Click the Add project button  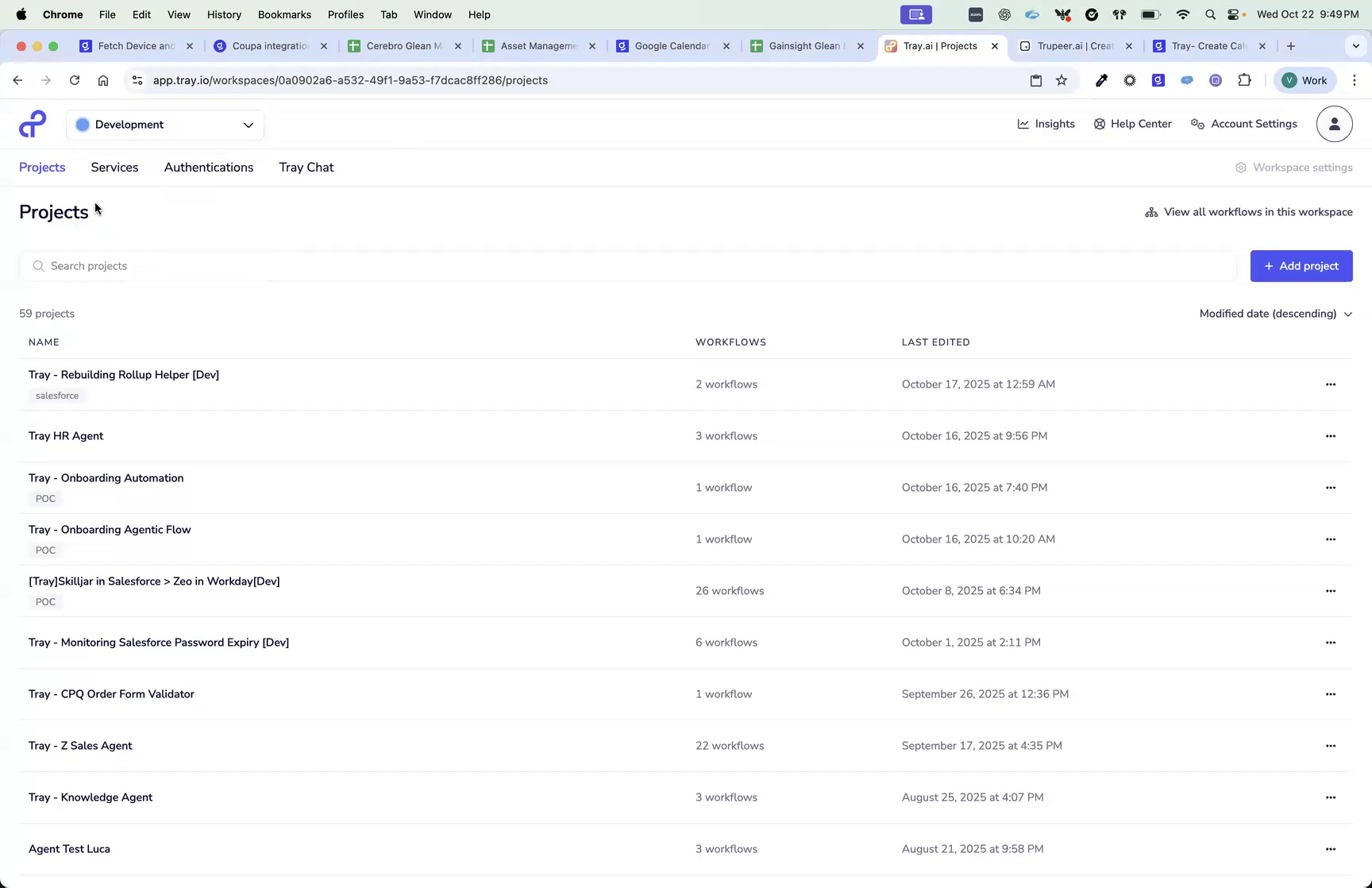pyautogui.click(x=1301, y=265)
